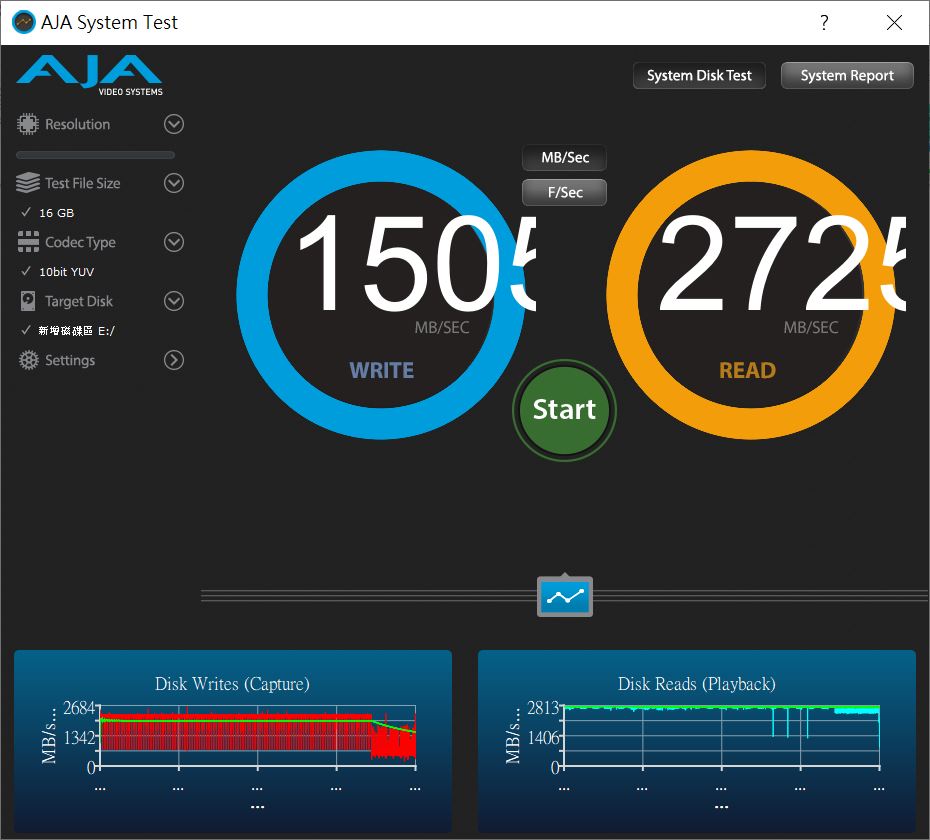Click the Target Disk drive icon
The height and width of the screenshot is (840, 930).
[x=28, y=301]
